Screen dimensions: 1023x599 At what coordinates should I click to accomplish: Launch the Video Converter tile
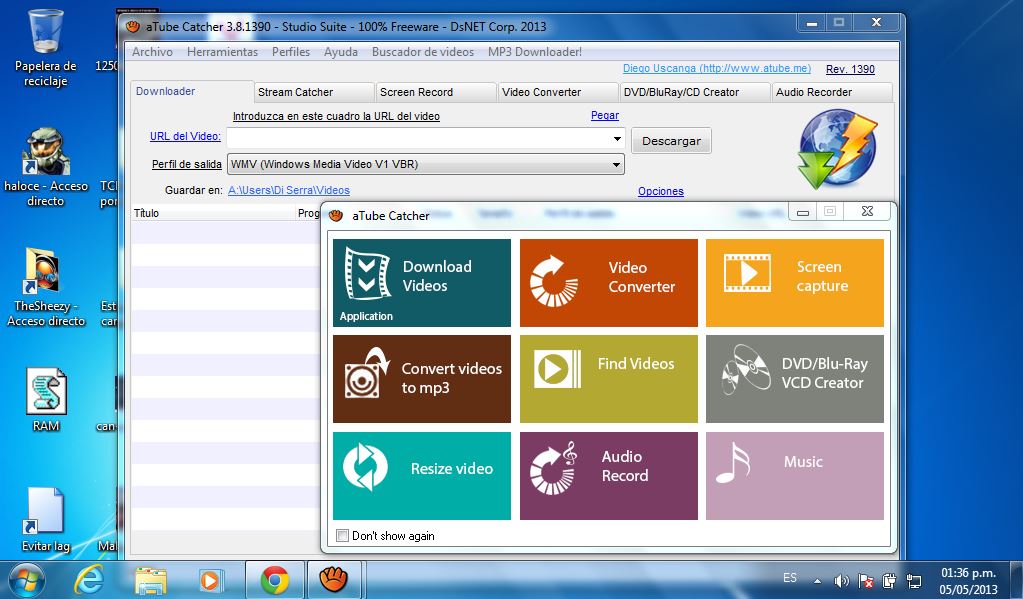pyautogui.click(x=609, y=283)
